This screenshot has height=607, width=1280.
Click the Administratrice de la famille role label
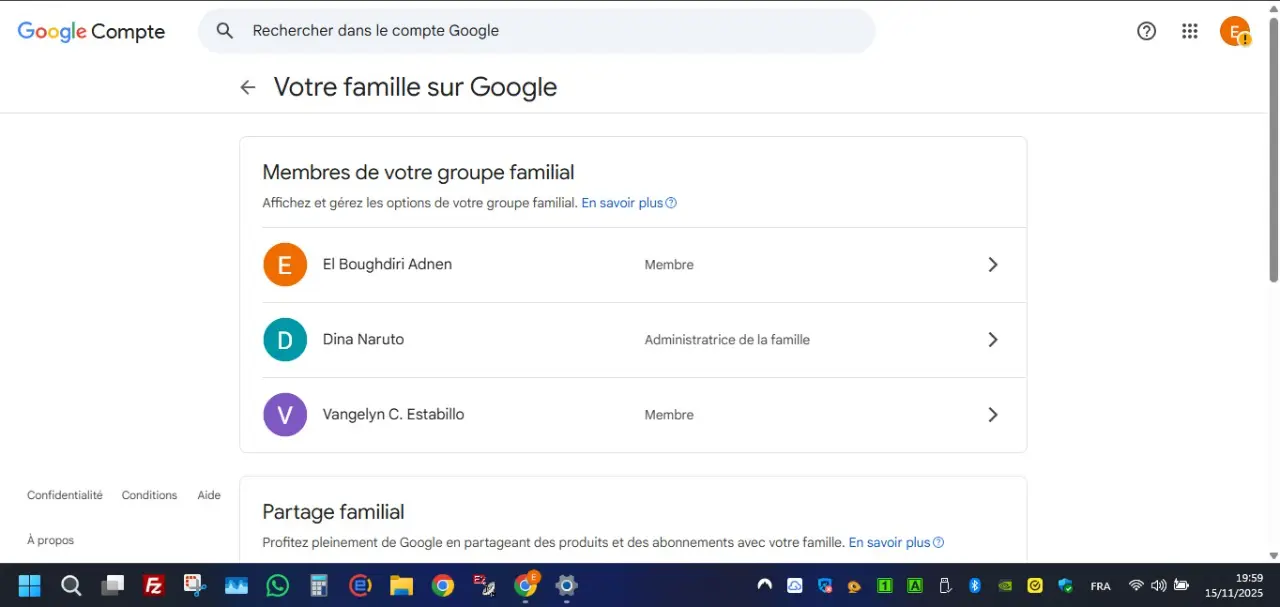[x=727, y=340]
